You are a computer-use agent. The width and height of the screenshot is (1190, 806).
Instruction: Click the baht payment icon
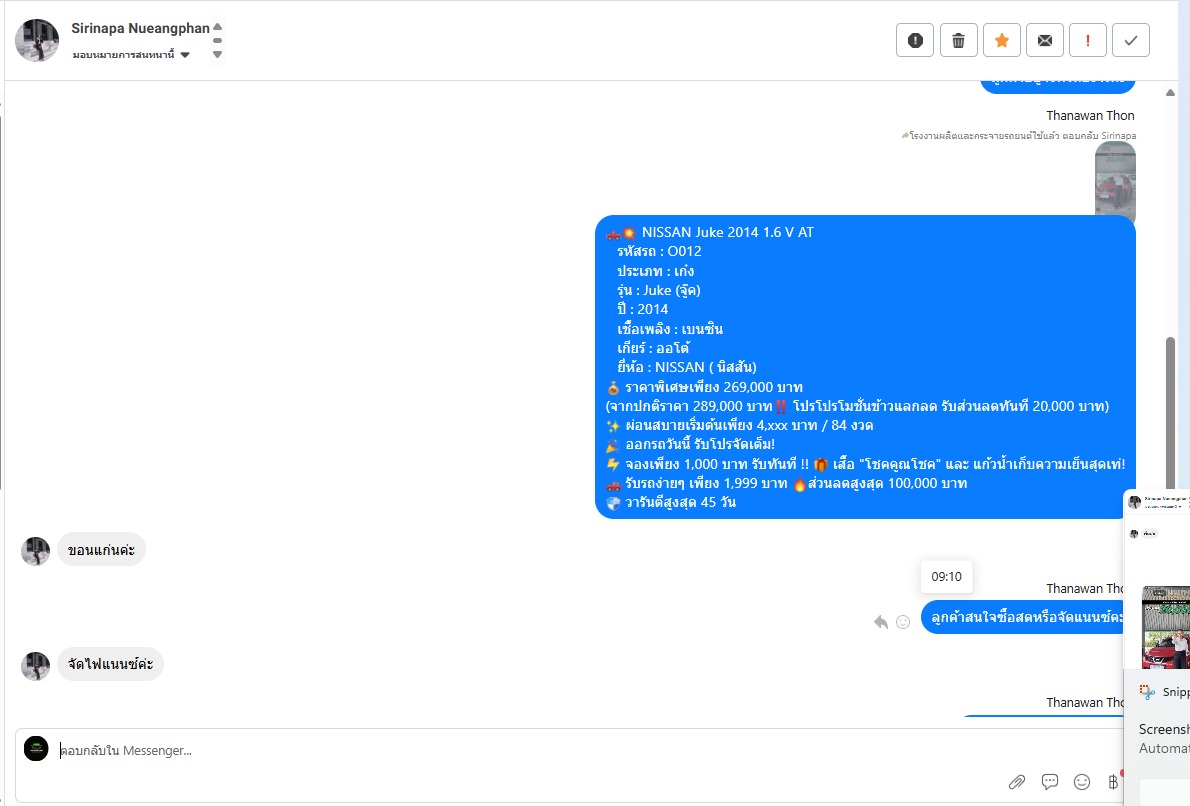point(1113,782)
